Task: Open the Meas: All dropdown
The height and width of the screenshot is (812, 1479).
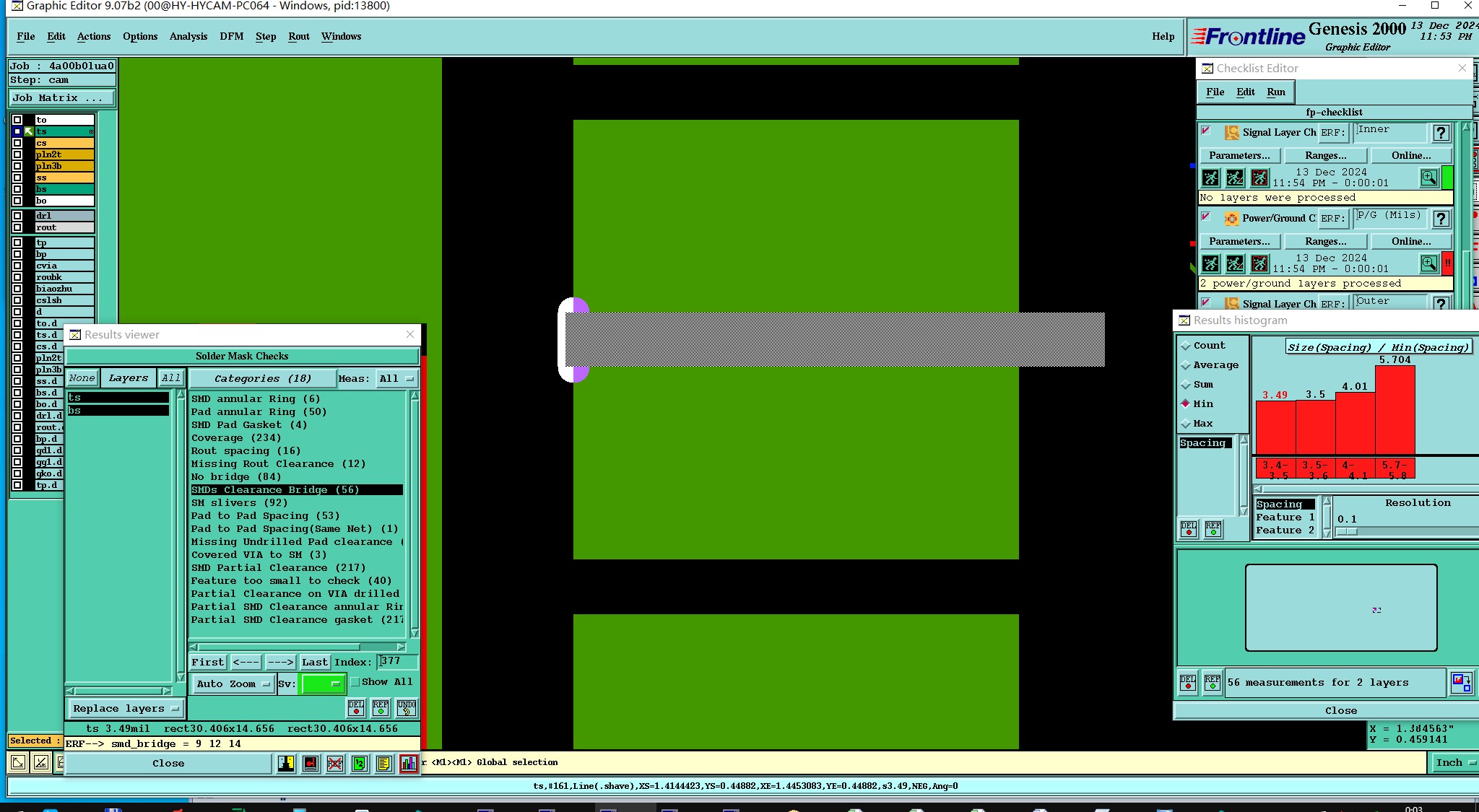Action: click(396, 378)
